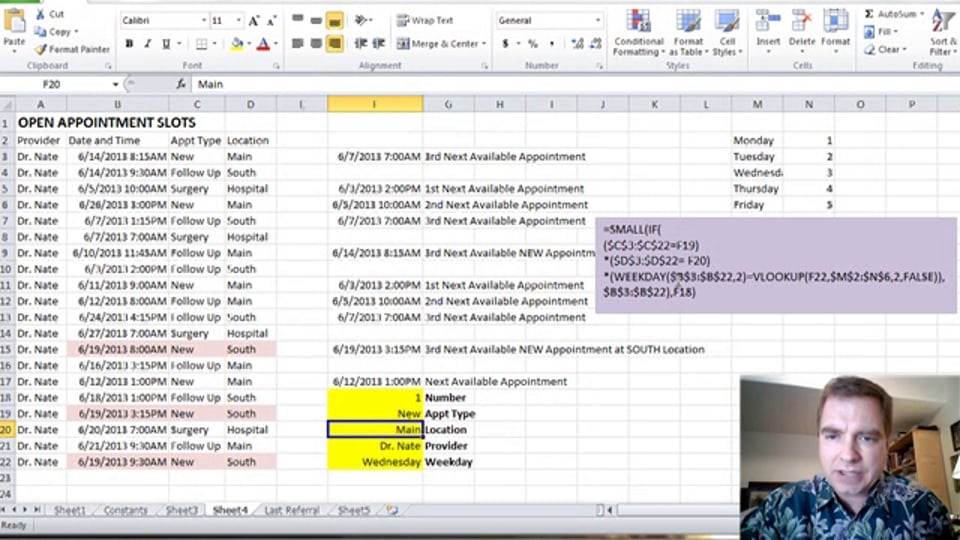Image resolution: width=960 pixels, height=540 pixels.
Task: Click Merge & Center button
Action: 437,43
